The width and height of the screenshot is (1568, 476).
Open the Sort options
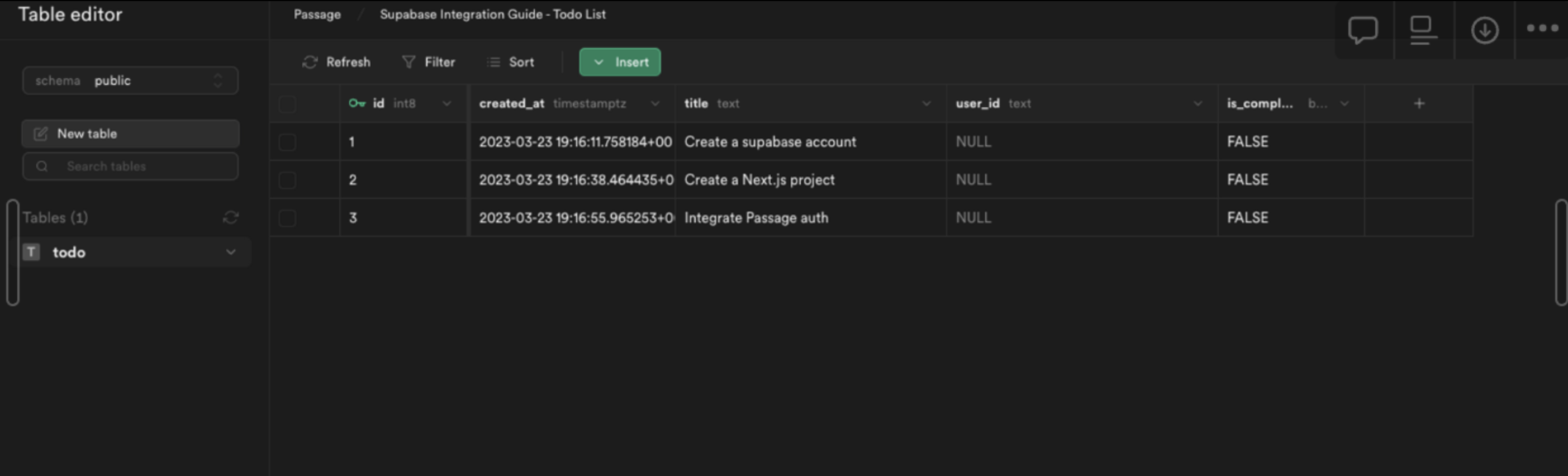click(511, 62)
